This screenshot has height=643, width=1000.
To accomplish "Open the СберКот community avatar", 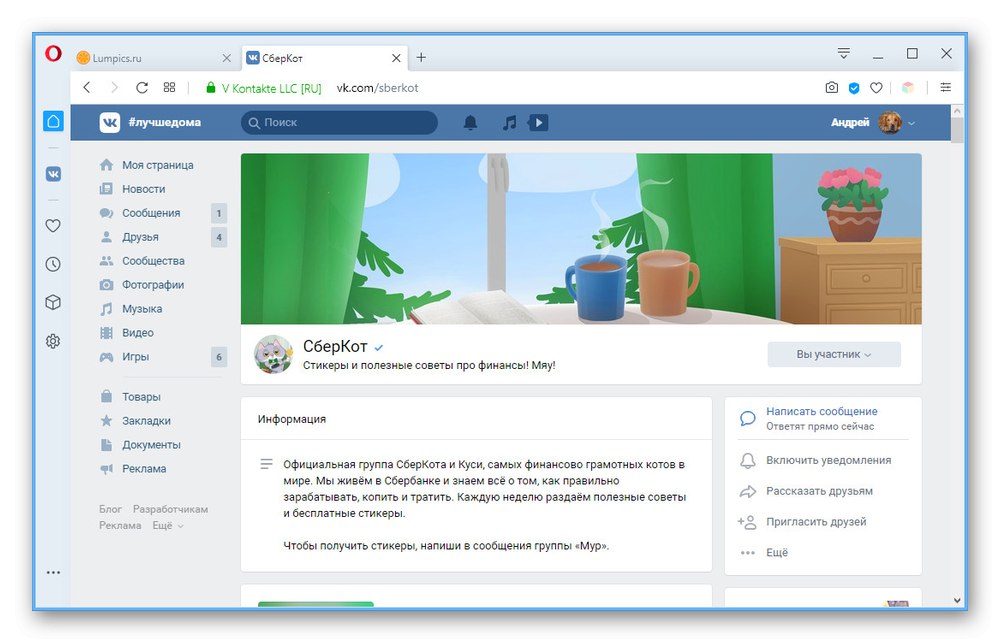I will pyautogui.click(x=274, y=354).
